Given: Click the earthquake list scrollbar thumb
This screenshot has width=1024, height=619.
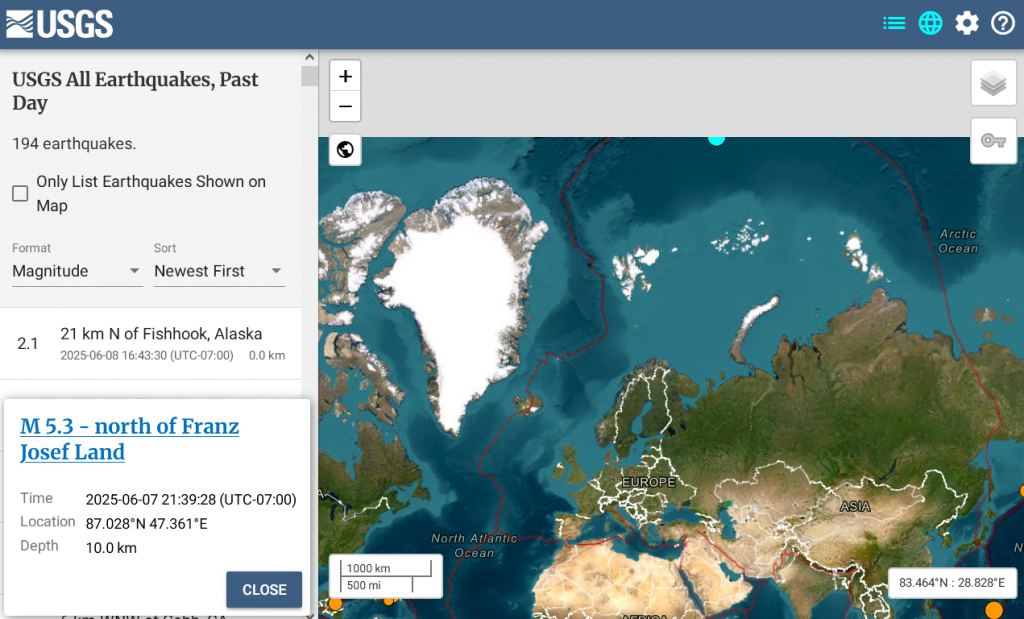Looking at the screenshot, I should click(x=310, y=76).
